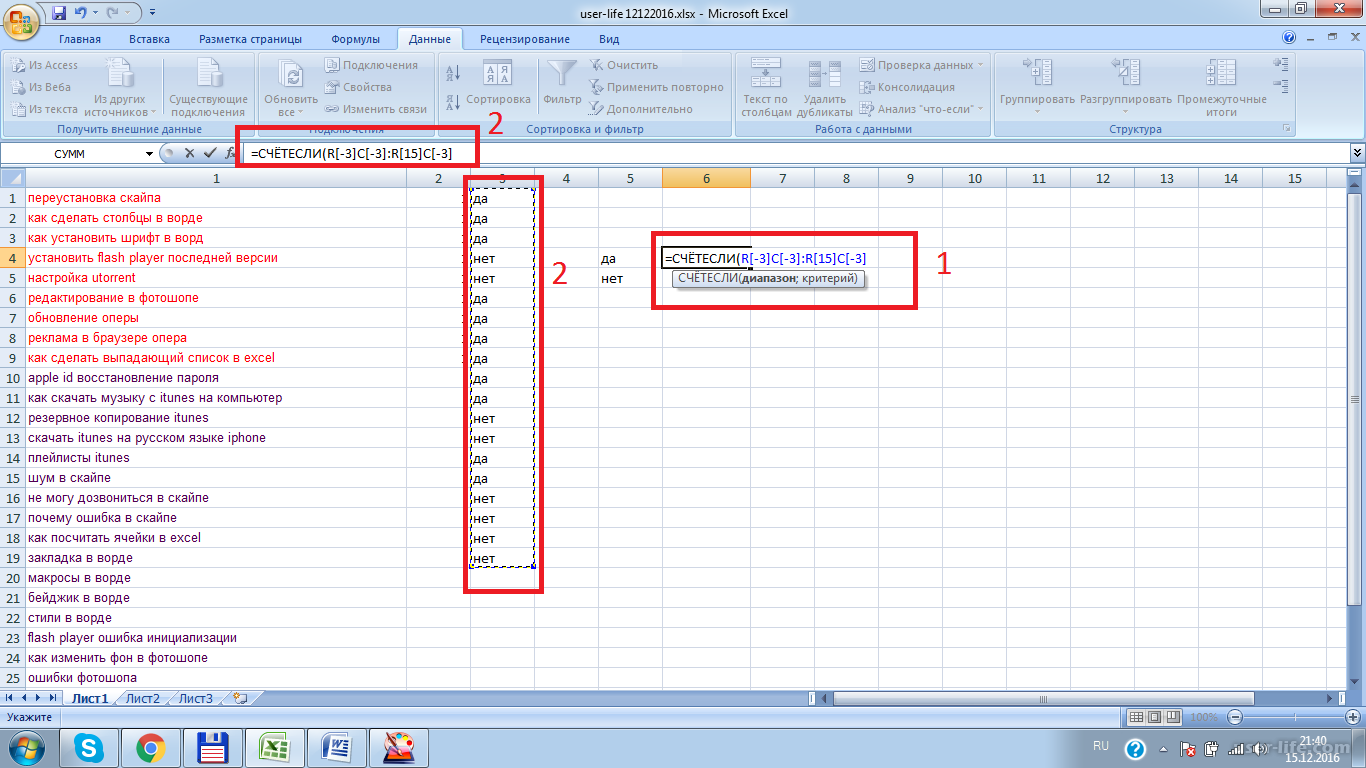The width and height of the screenshot is (1366, 768).
Task: Click 'нет' cell in column 5
Action: 630,278
